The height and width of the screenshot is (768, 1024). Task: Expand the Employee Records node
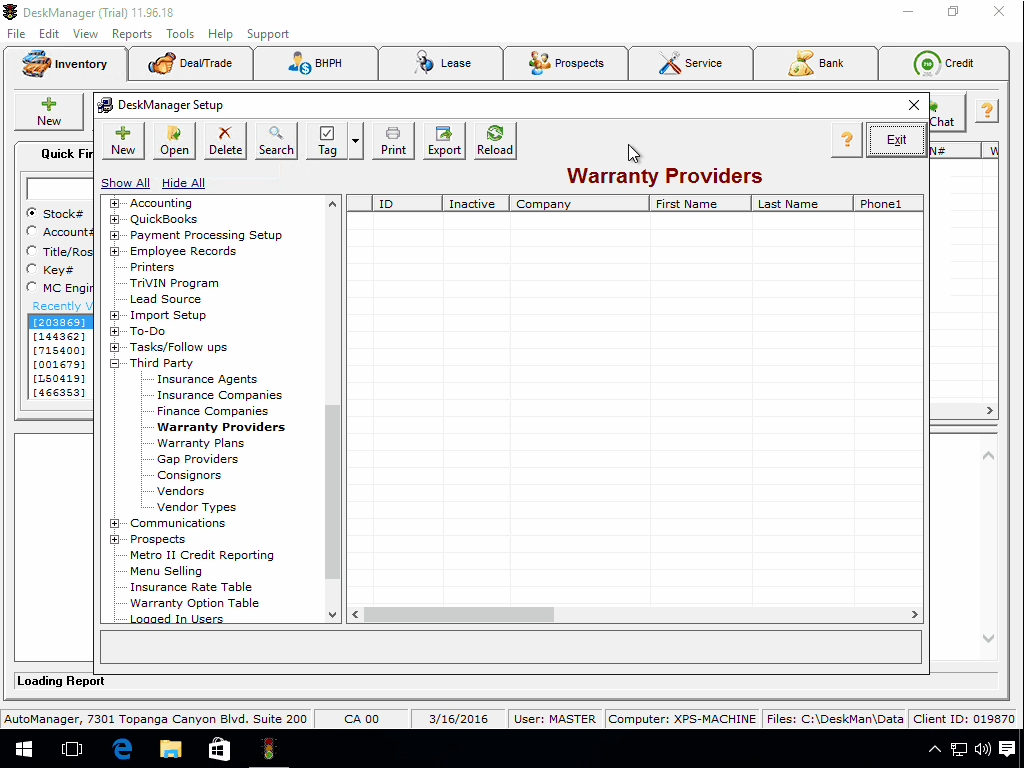click(x=114, y=251)
